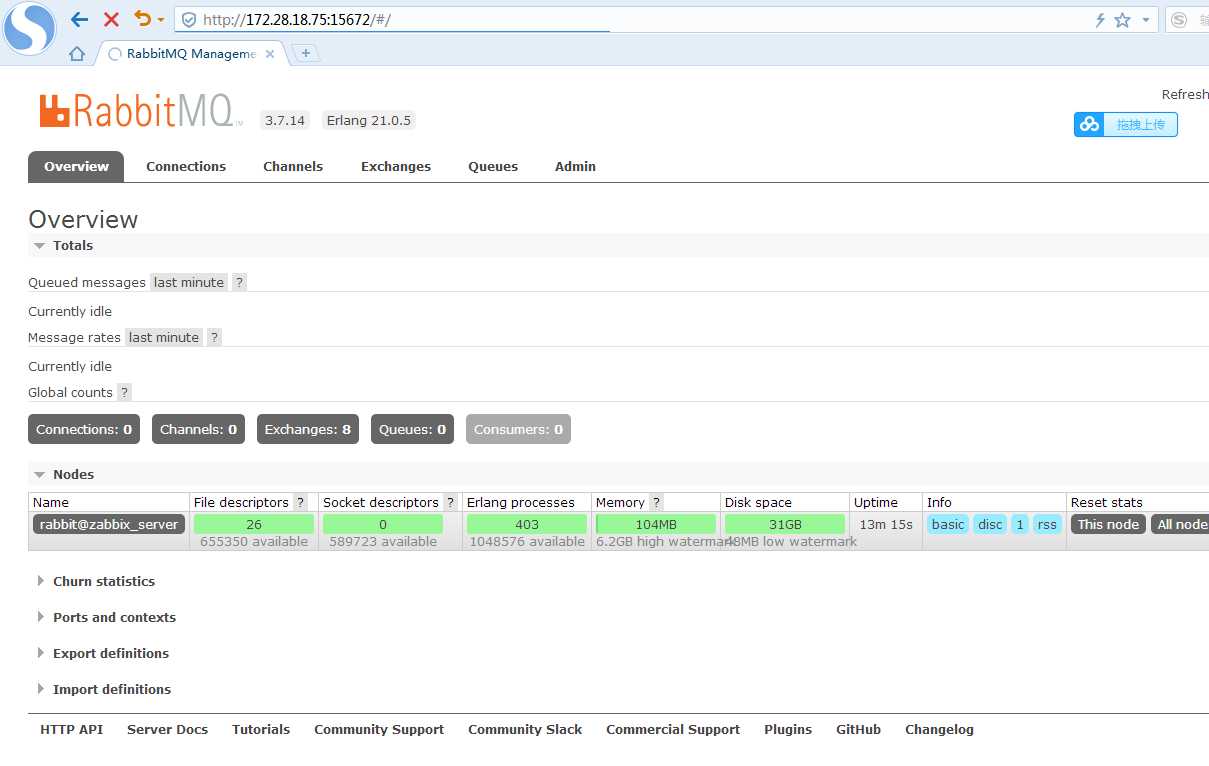
Task: Change Message rates 'last minute' range
Action: pyautogui.click(x=164, y=338)
